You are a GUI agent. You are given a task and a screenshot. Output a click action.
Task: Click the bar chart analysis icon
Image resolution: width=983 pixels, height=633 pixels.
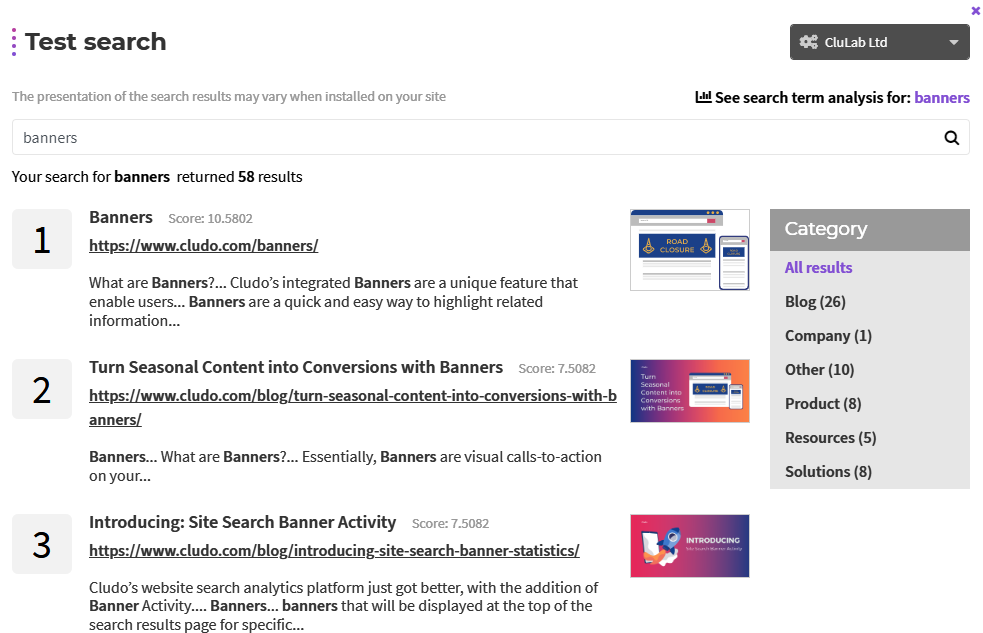pos(703,97)
